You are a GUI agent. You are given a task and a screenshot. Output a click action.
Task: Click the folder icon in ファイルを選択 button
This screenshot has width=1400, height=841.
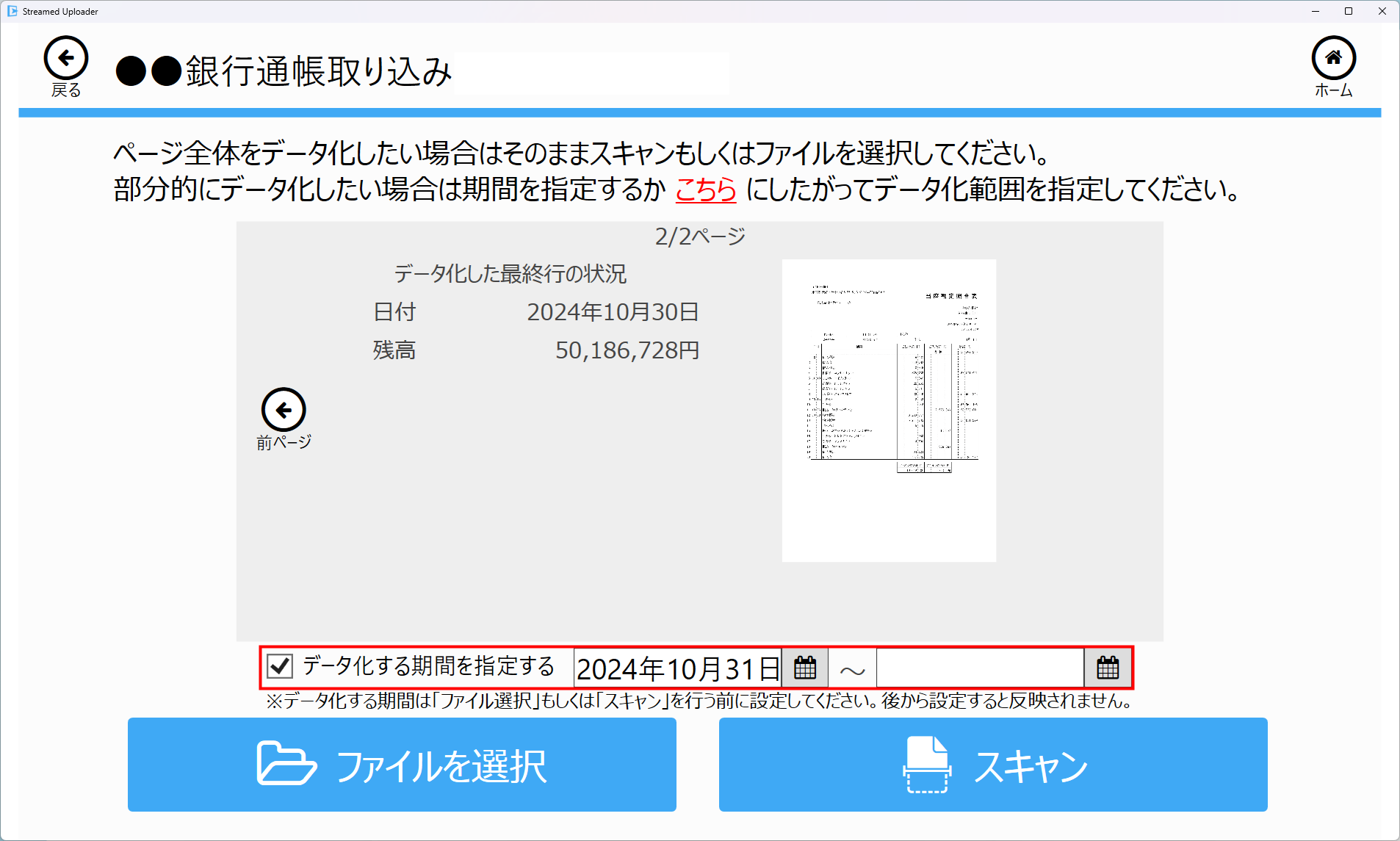click(x=286, y=764)
